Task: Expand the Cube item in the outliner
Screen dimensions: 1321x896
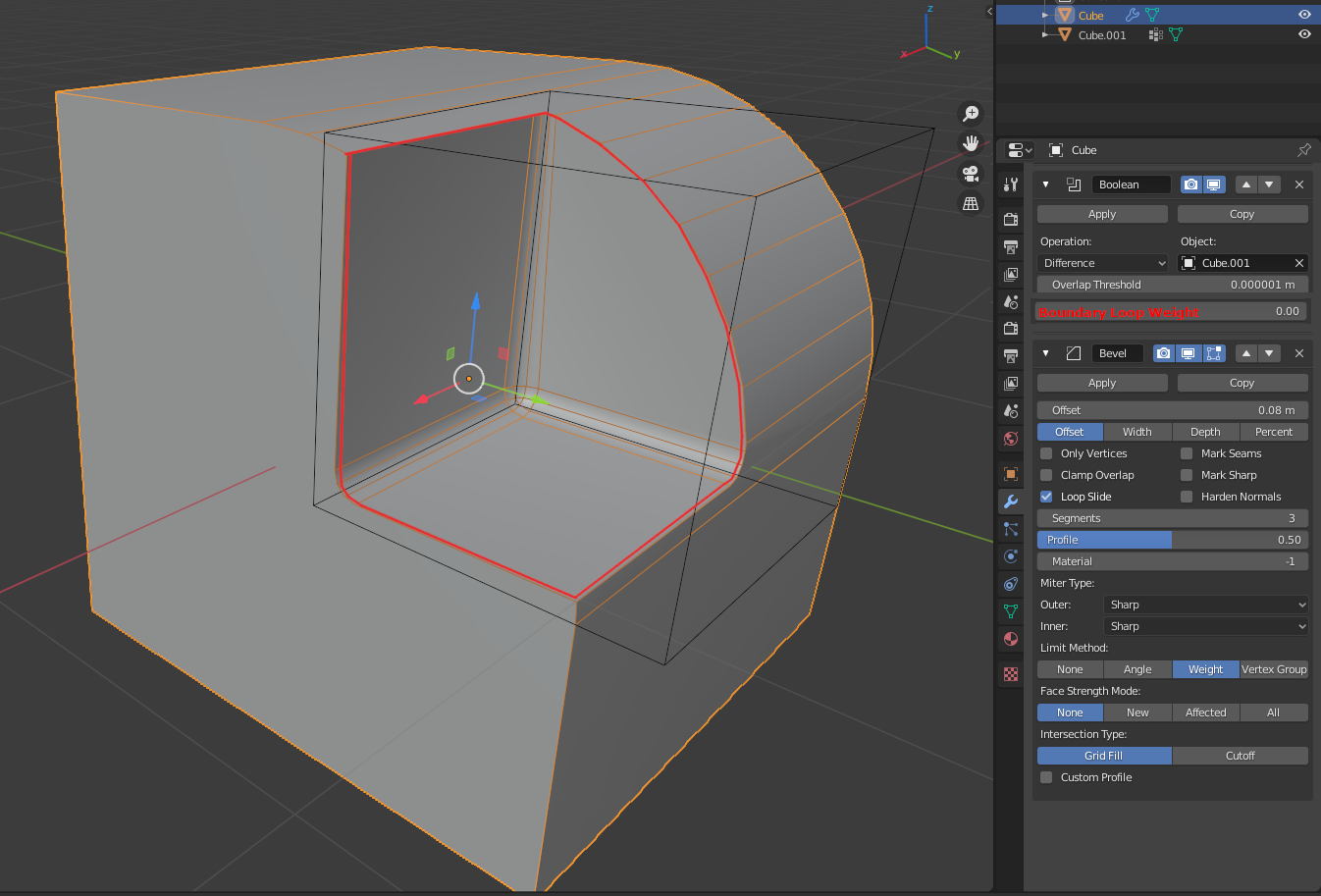Action: (x=1045, y=15)
